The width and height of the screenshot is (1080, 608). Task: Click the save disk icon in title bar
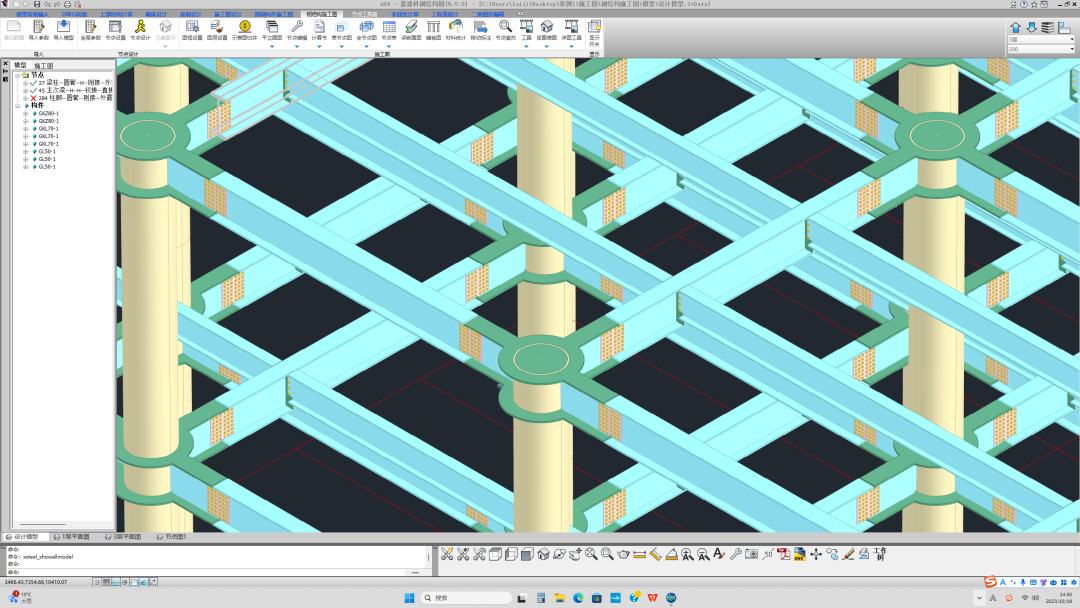click(37, 4)
